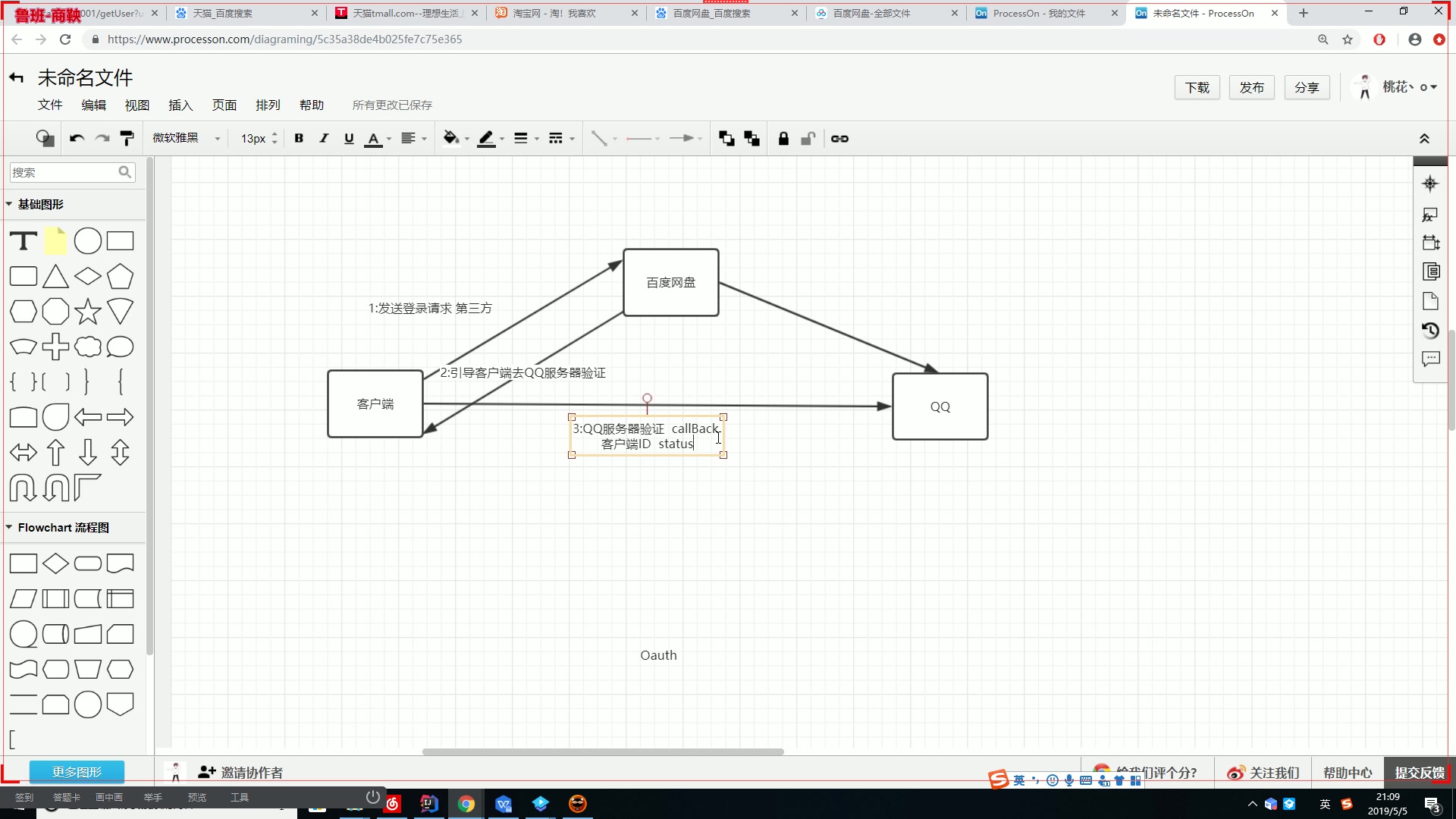The height and width of the screenshot is (819, 1456).
Task: Open the history clock panel icon
Action: (1430, 330)
